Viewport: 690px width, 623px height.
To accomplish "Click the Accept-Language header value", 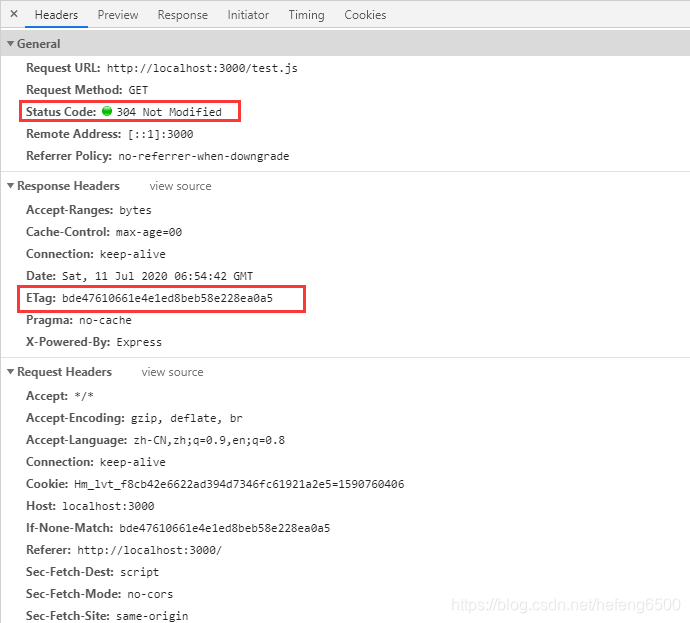I will 209,440.
